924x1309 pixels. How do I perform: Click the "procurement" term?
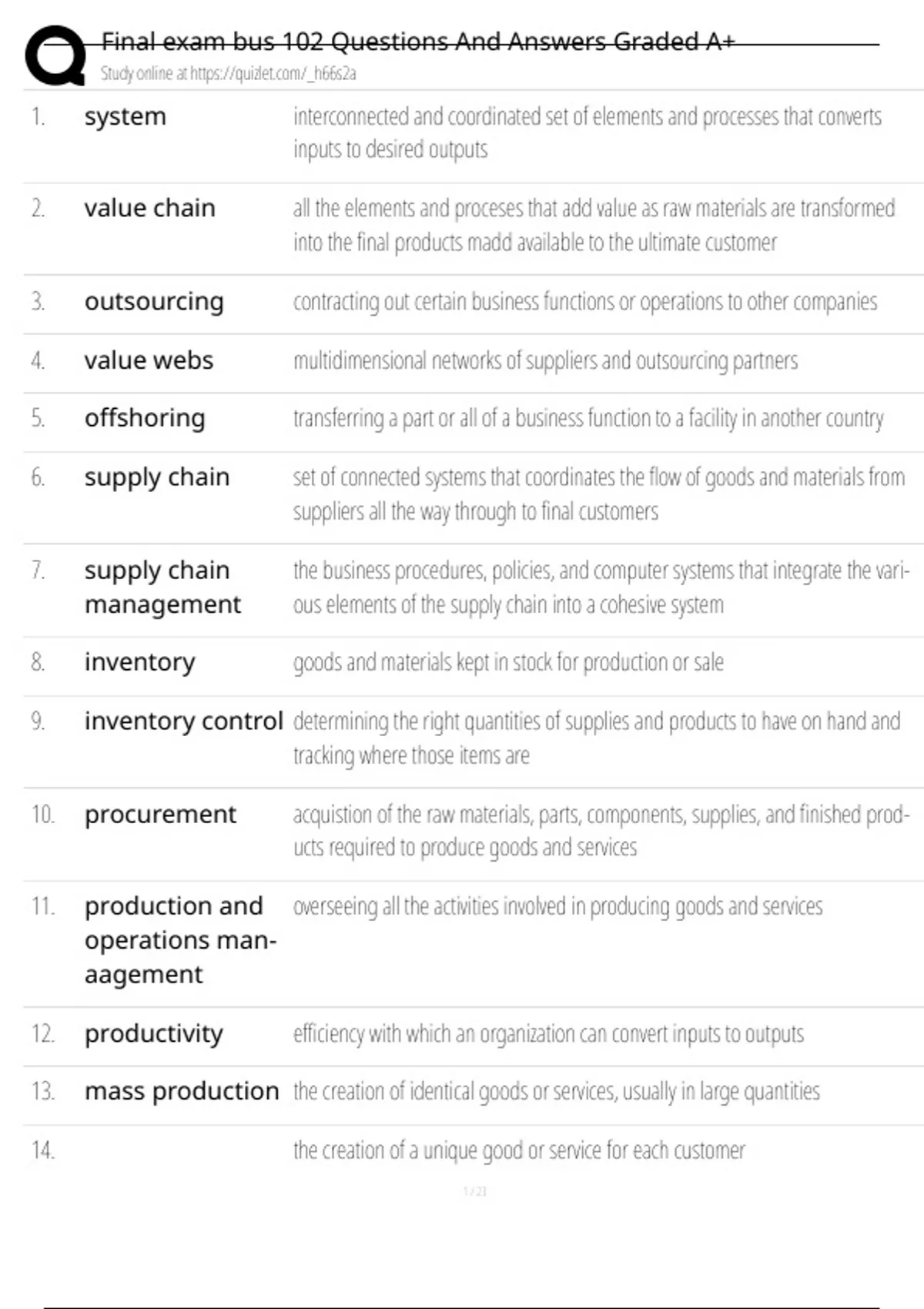pos(160,815)
